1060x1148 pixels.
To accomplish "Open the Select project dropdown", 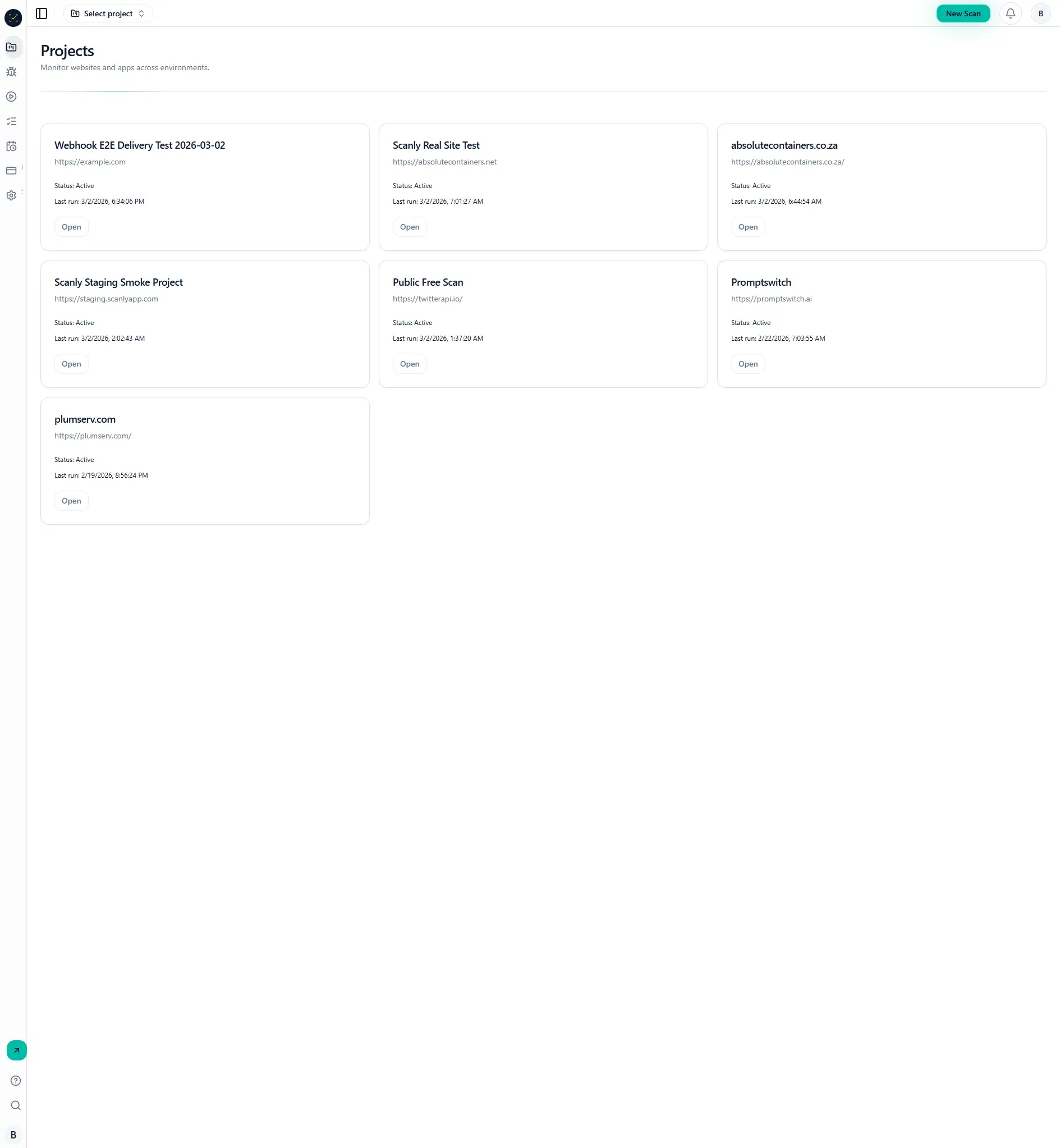I will click(107, 13).
